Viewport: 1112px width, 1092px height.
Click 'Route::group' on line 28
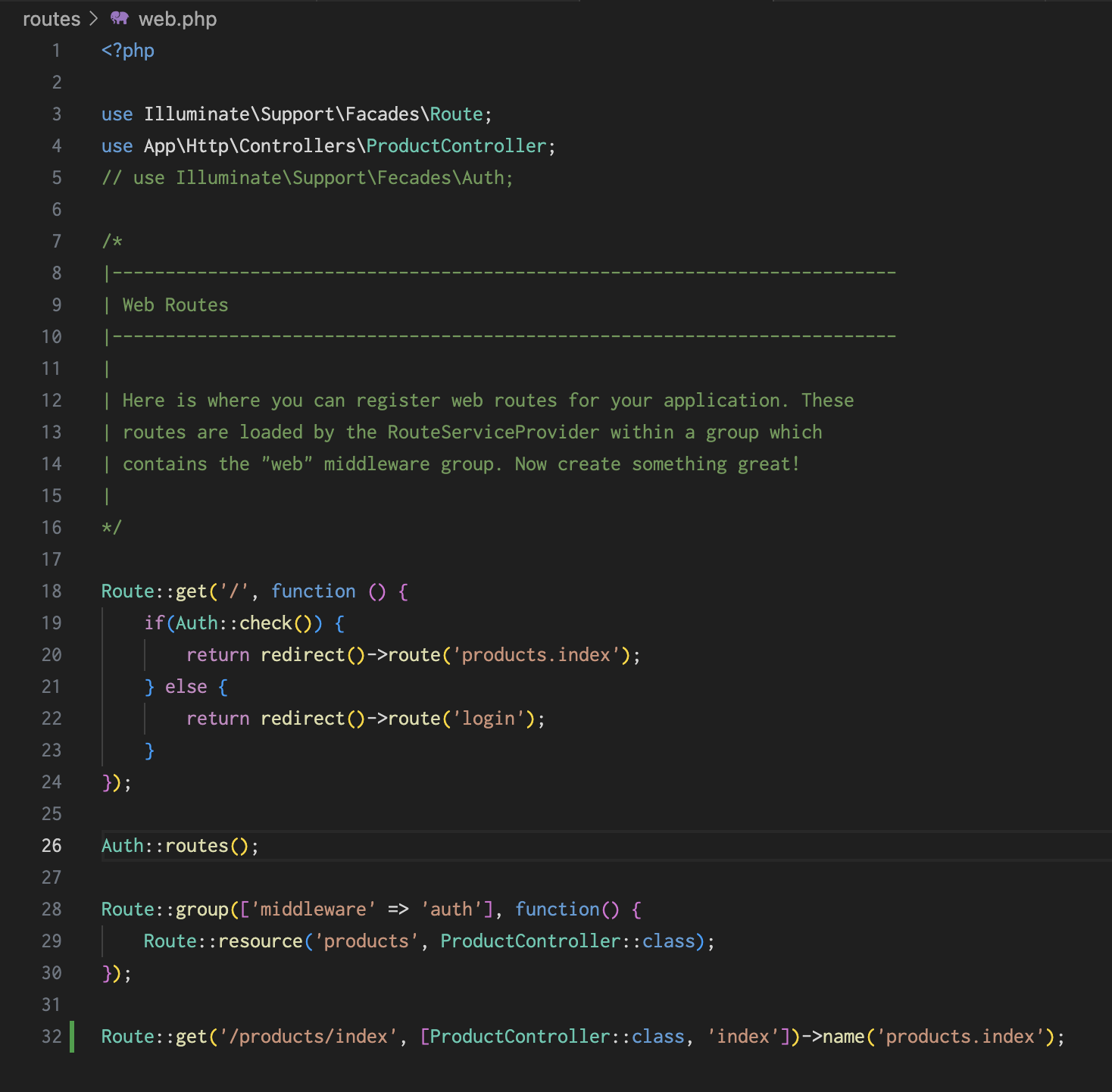click(x=165, y=909)
